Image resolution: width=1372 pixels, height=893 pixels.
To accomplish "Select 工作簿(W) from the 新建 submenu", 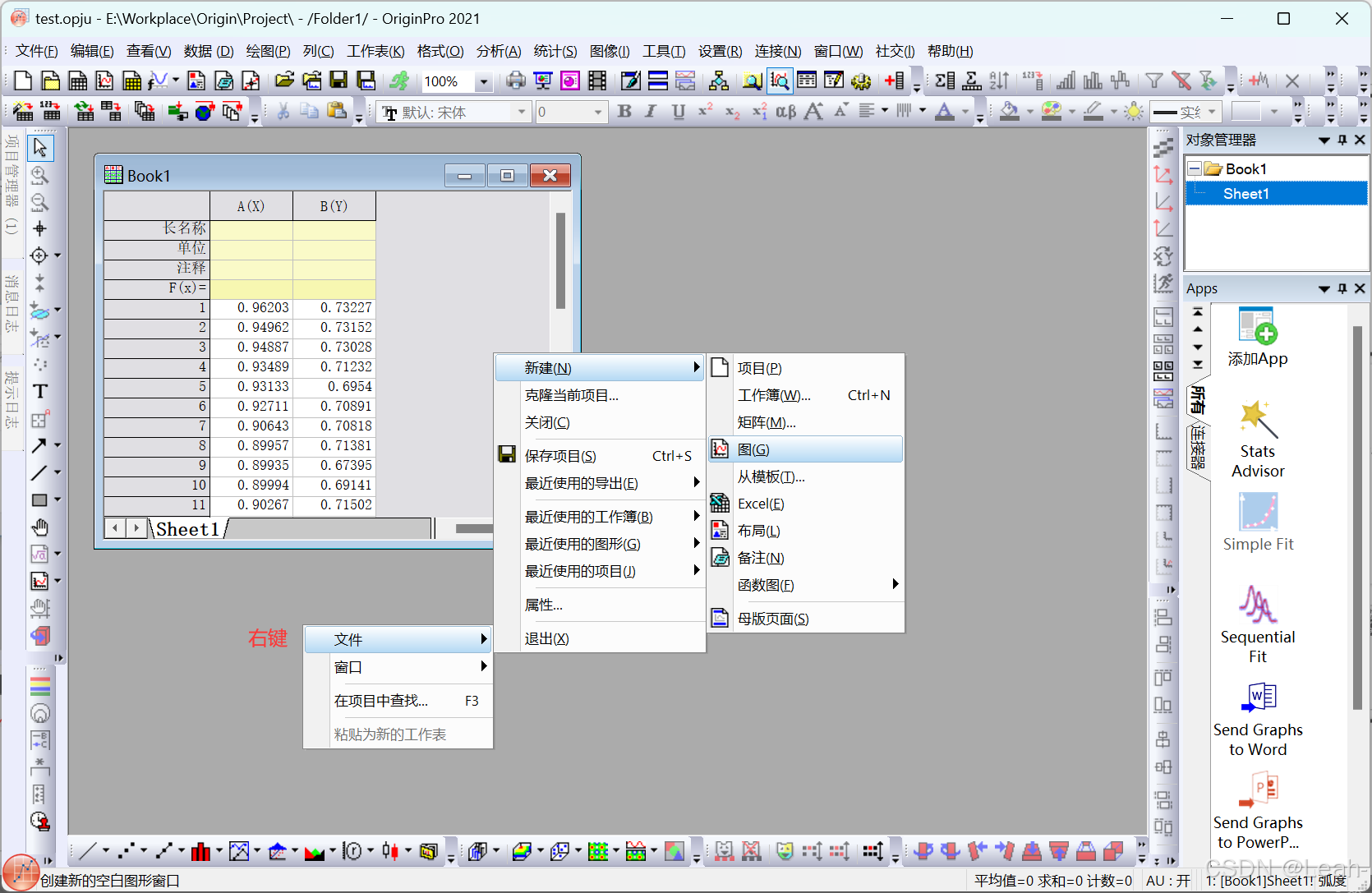I will click(x=773, y=395).
